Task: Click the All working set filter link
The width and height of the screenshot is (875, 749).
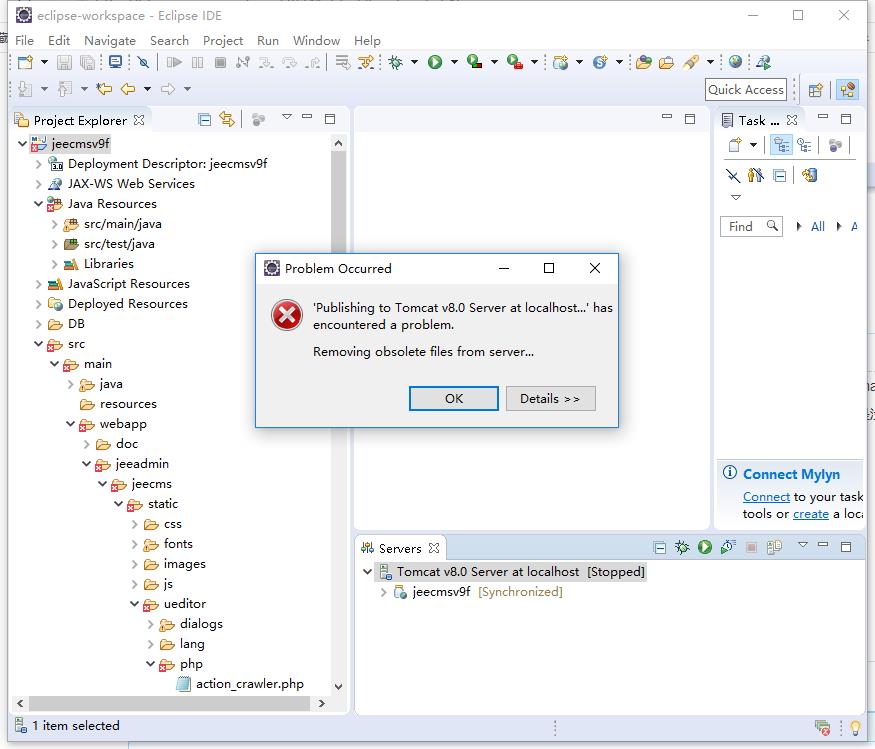Action: pyautogui.click(x=818, y=227)
